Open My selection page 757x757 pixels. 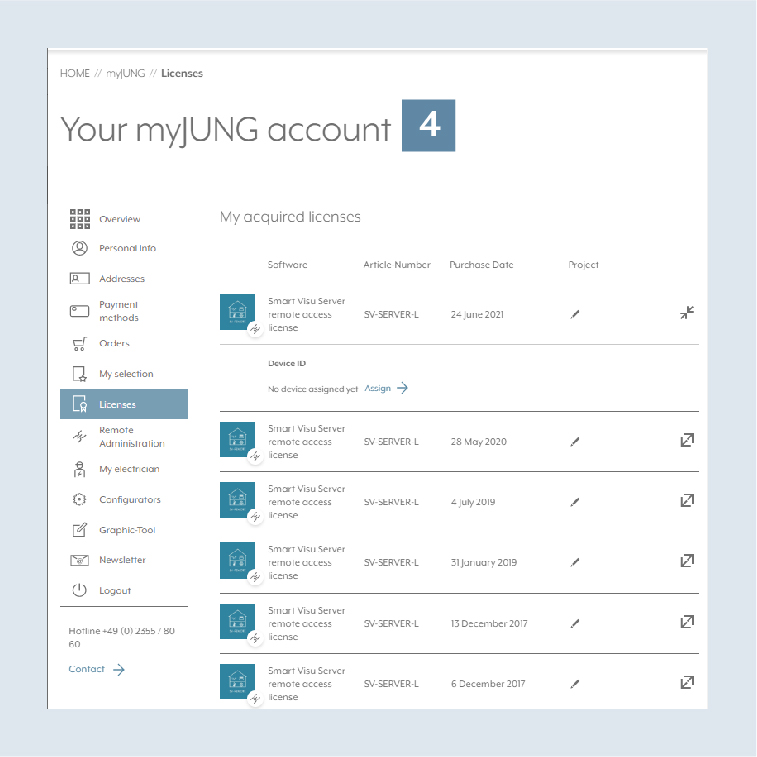pos(124,374)
